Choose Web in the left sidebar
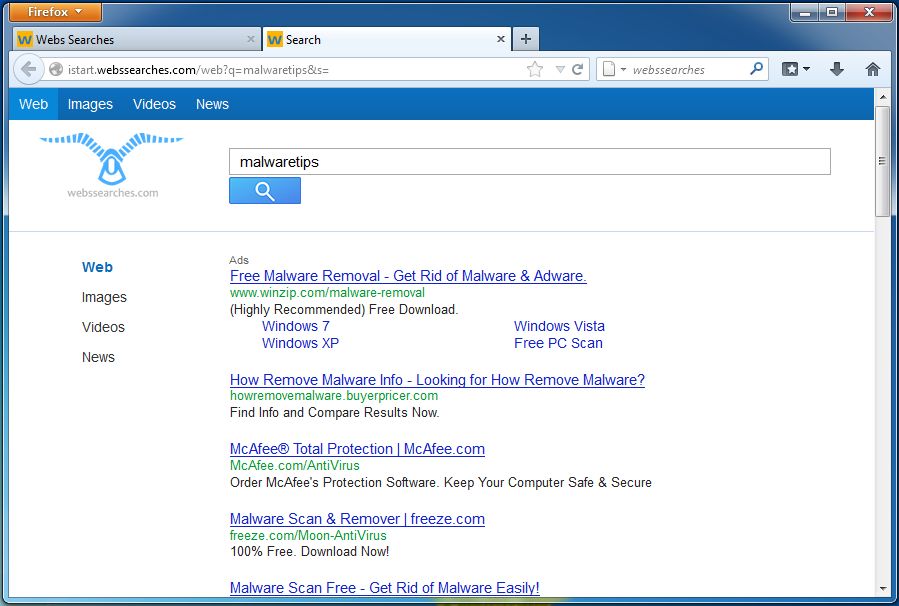This screenshot has height=606, width=899. (97, 267)
